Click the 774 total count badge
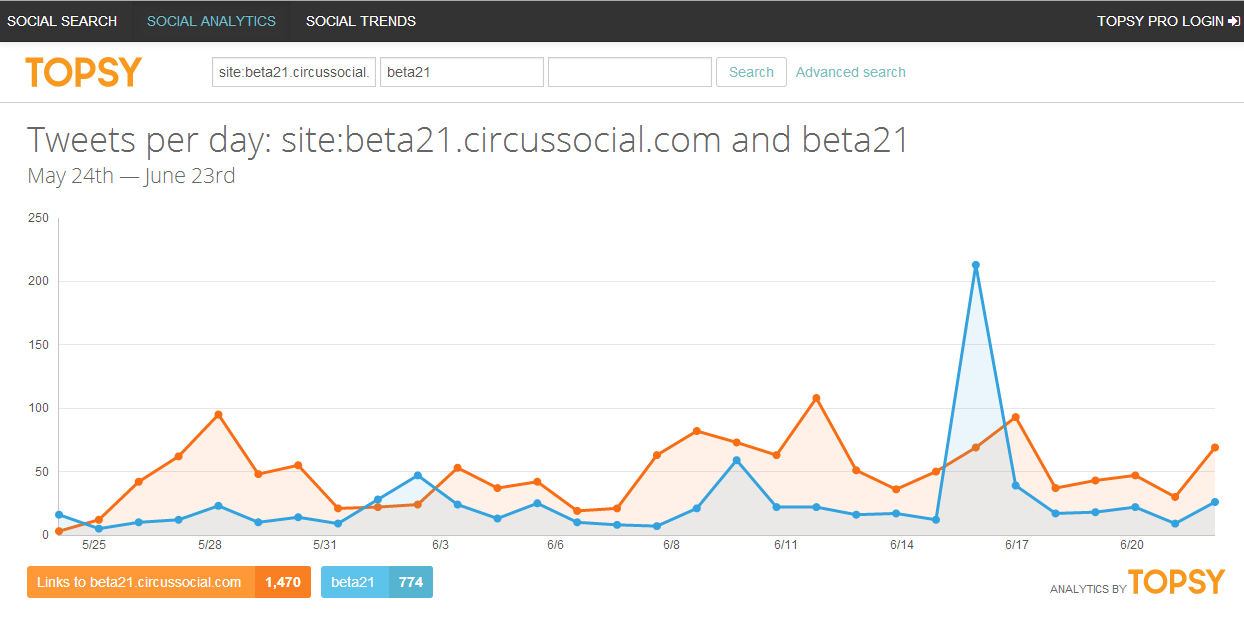Image resolution: width=1244 pixels, height=623 pixels. coord(411,582)
